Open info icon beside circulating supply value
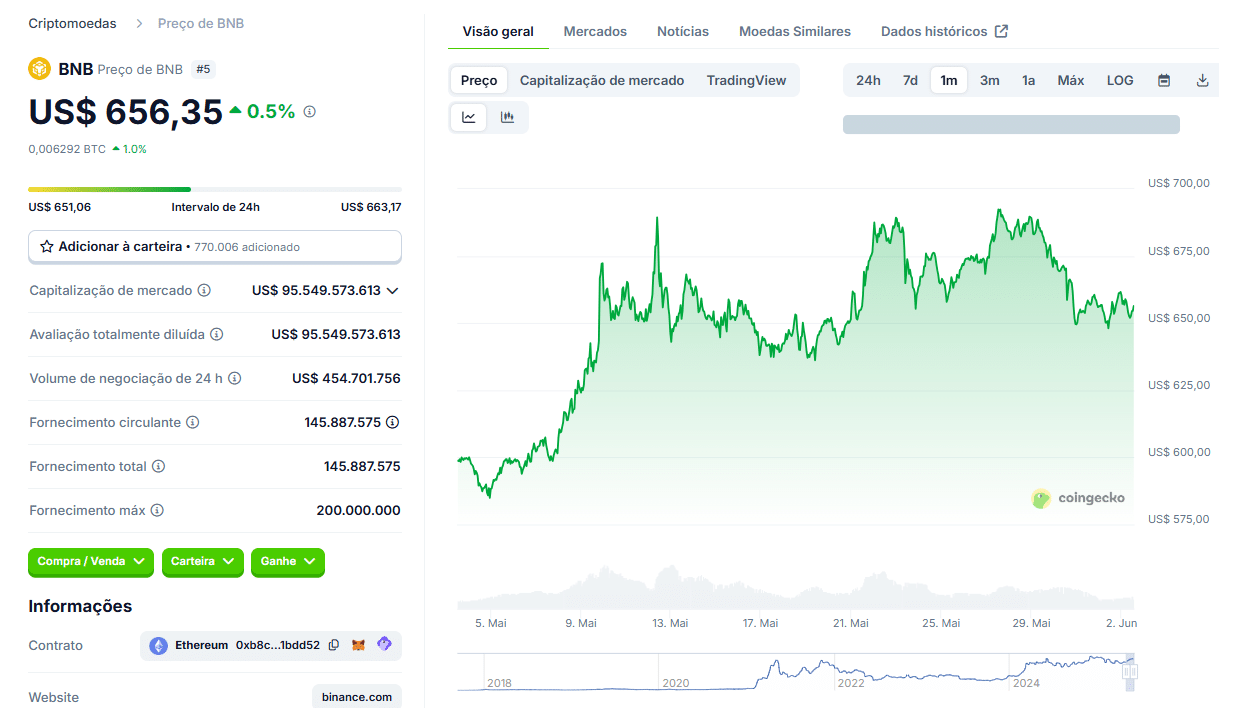Image resolution: width=1237 pixels, height=708 pixels. [393, 422]
